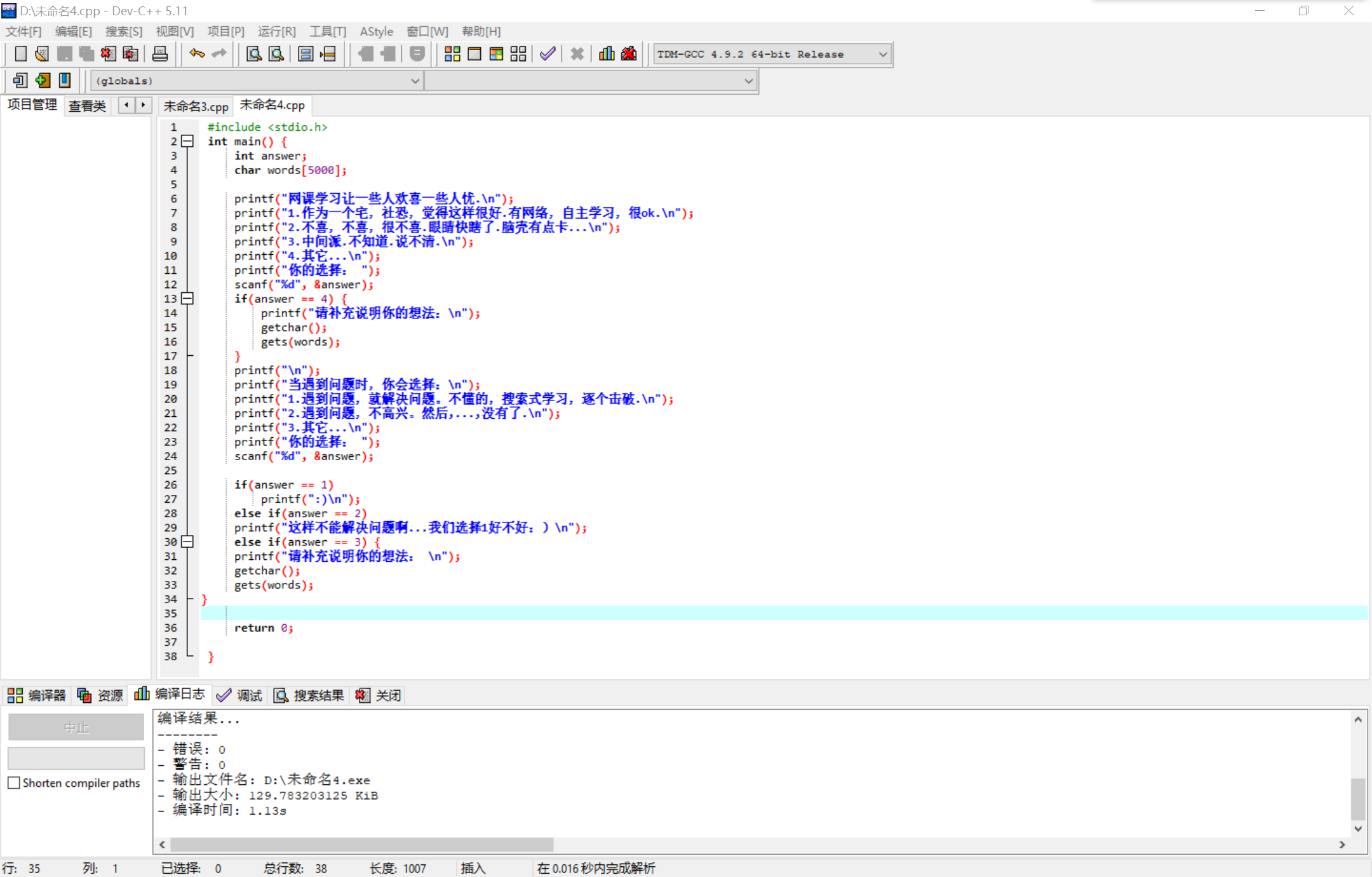Viewport: 1372px width, 877px height.
Task: Collapse the if block fold at line 13
Action: pyautogui.click(x=187, y=298)
